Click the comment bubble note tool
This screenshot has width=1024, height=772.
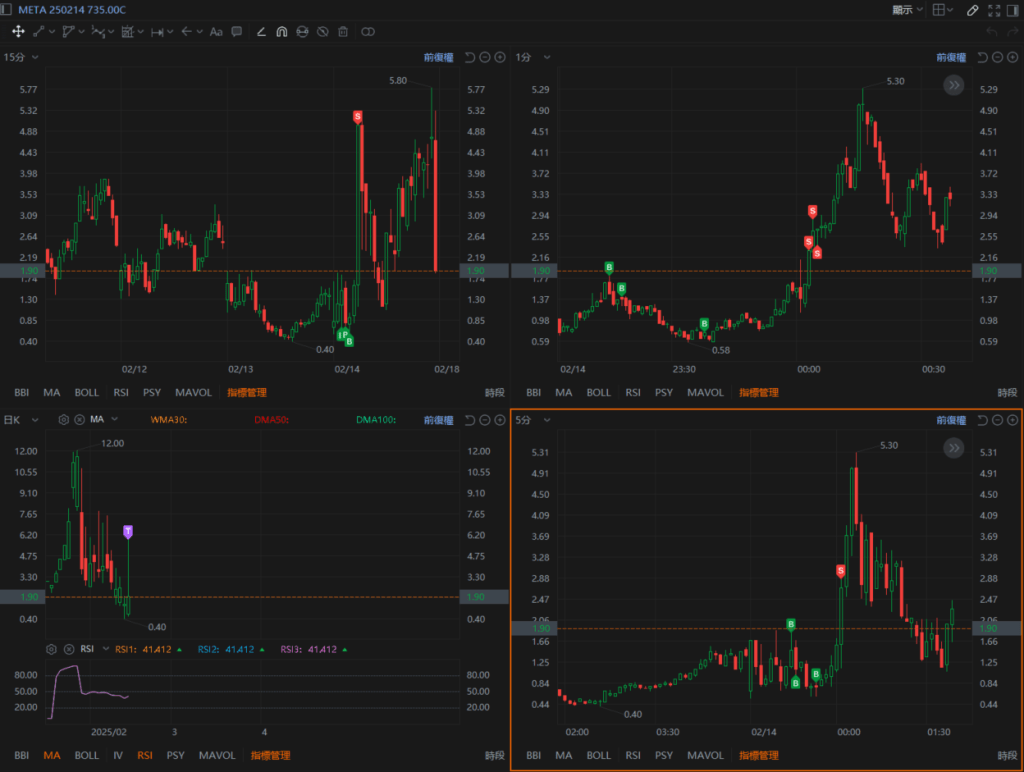237,32
